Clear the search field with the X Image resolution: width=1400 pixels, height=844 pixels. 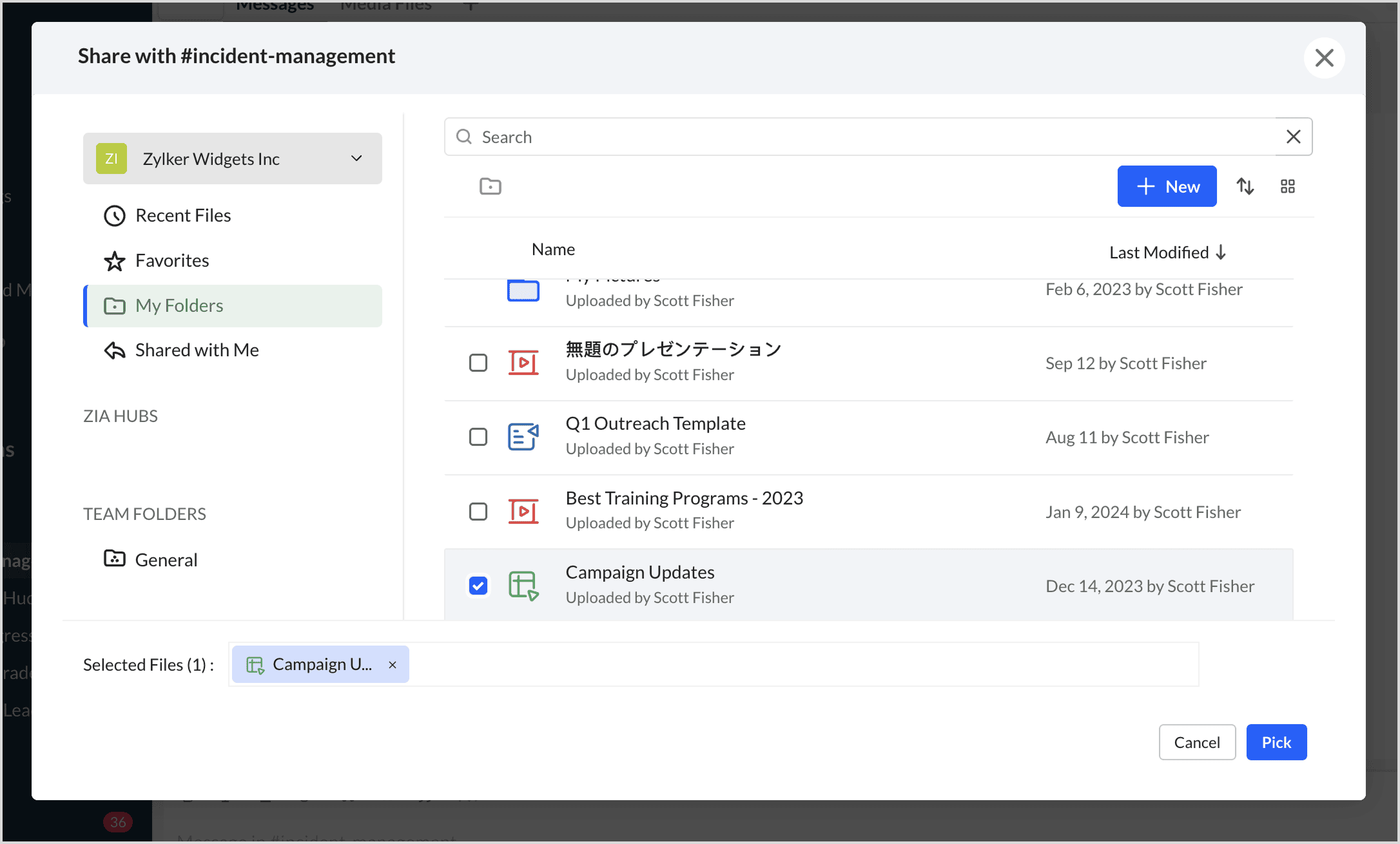click(1293, 137)
